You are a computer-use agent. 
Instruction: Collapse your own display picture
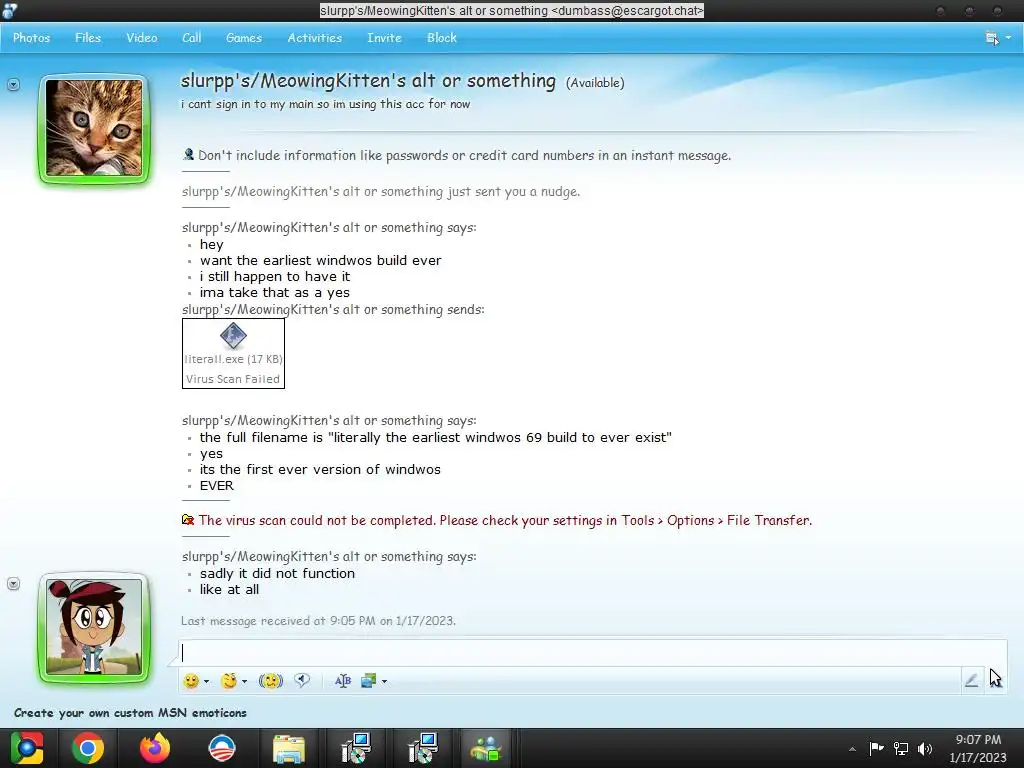tap(13, 584)
